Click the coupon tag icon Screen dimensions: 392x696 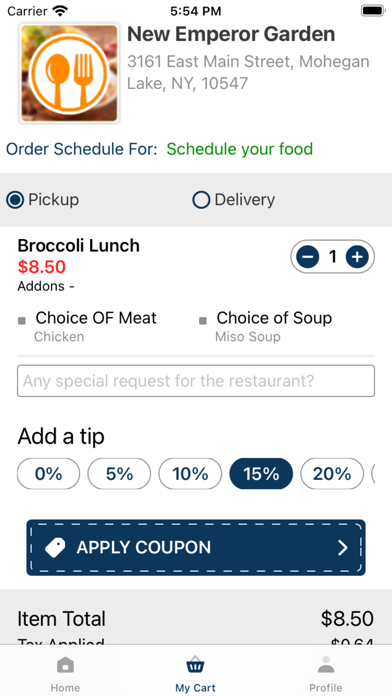pos(55,548)
